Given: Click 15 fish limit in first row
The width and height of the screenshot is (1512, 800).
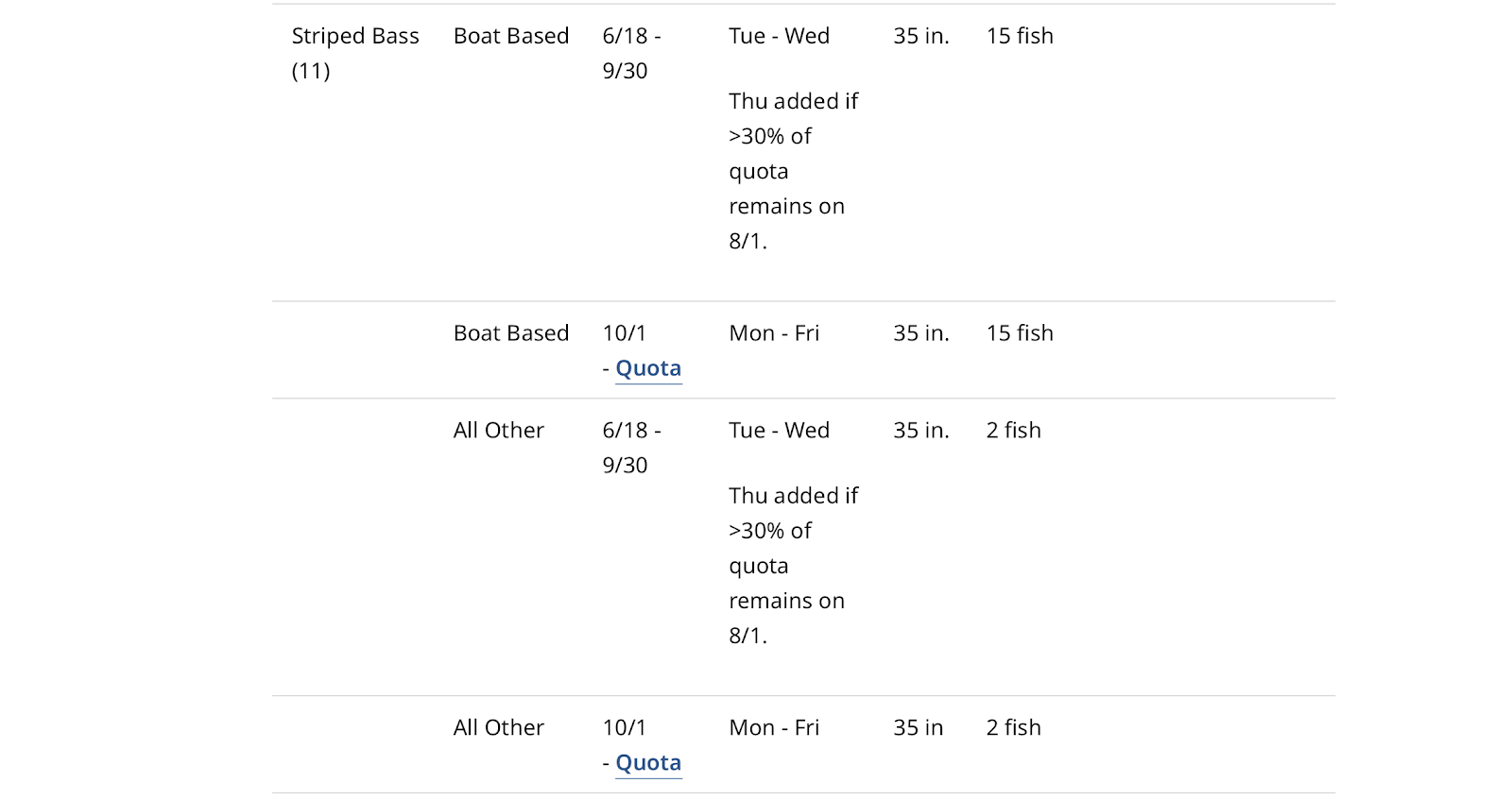Looking at the screenshot, I should (x=1020, y=36).
